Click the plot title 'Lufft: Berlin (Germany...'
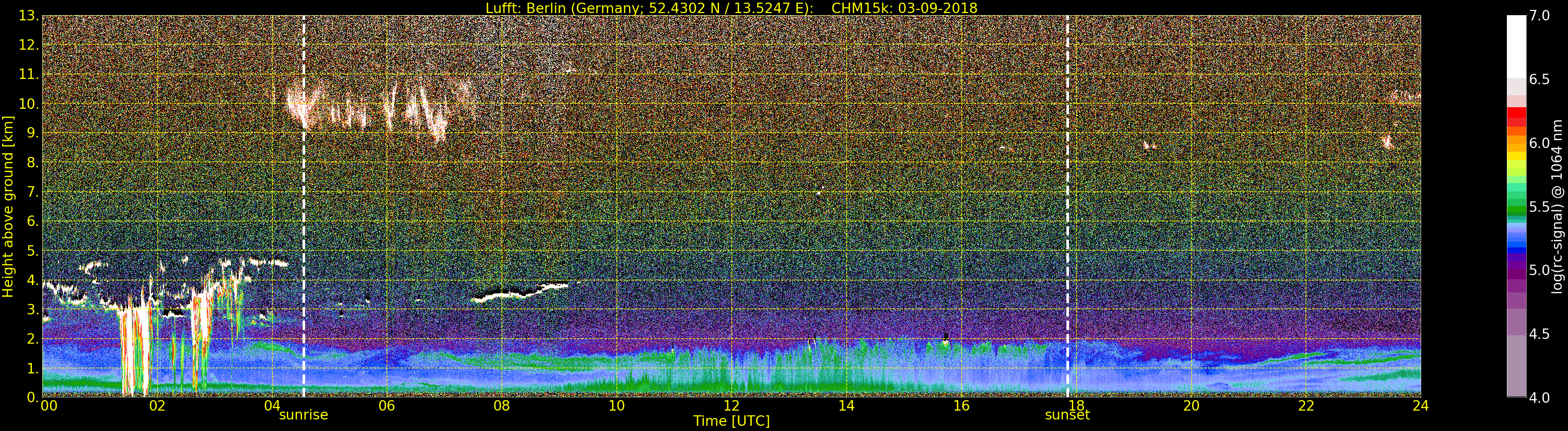 point(731,8)
